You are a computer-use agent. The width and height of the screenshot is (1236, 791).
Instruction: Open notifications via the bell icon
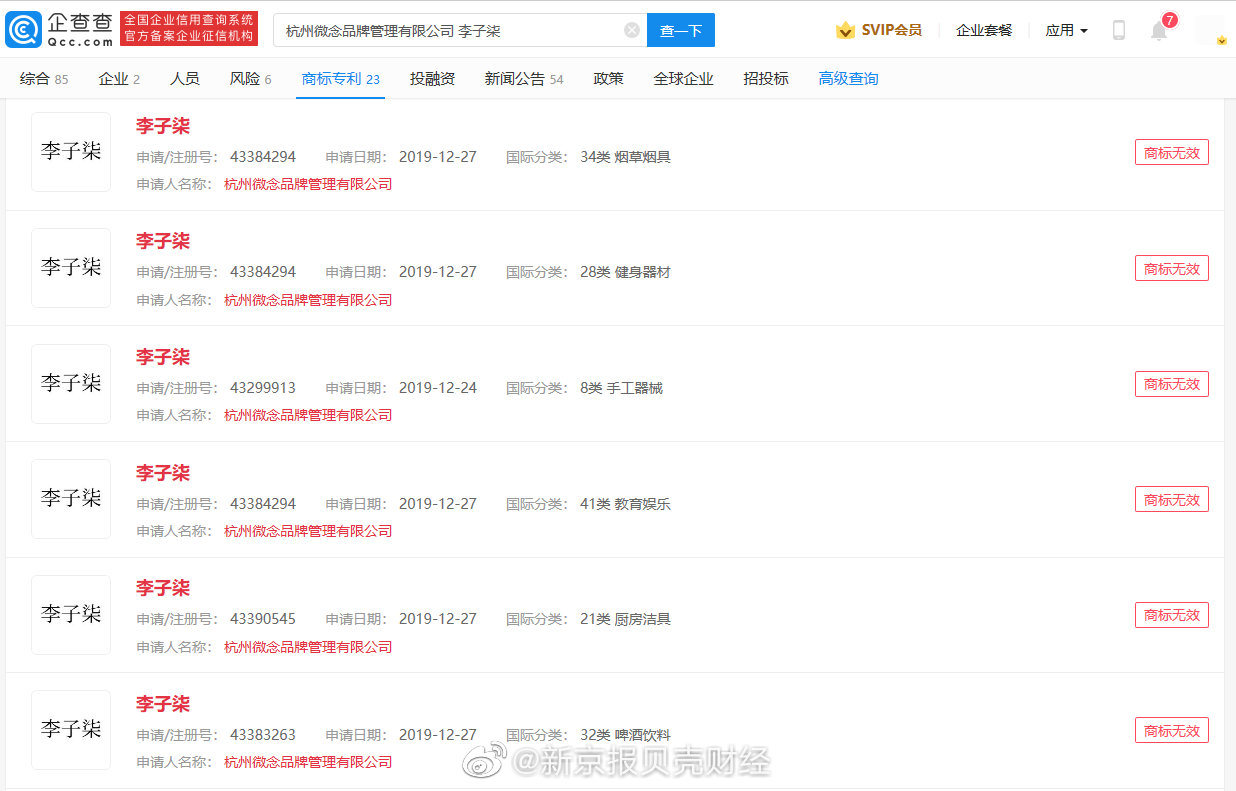[1158, 30]
